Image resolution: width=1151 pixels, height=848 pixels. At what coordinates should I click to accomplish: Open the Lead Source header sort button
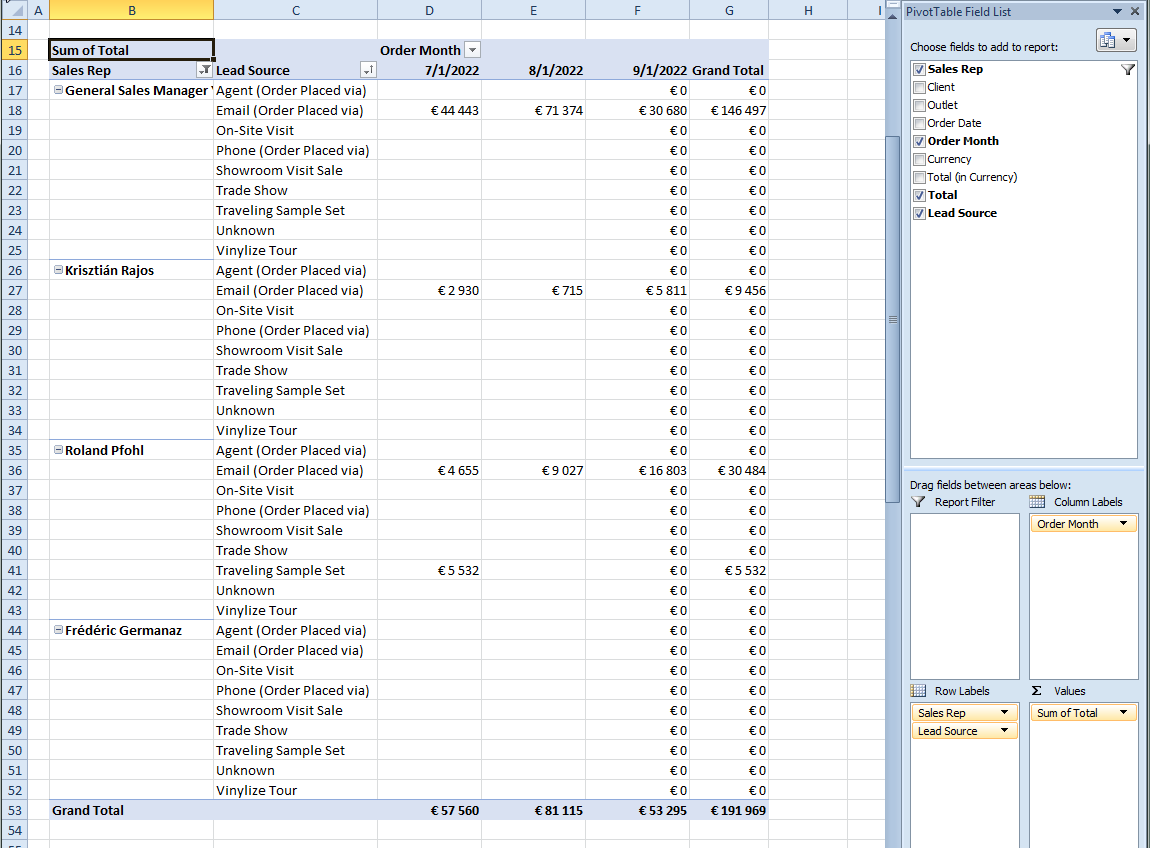coord(368,70)
